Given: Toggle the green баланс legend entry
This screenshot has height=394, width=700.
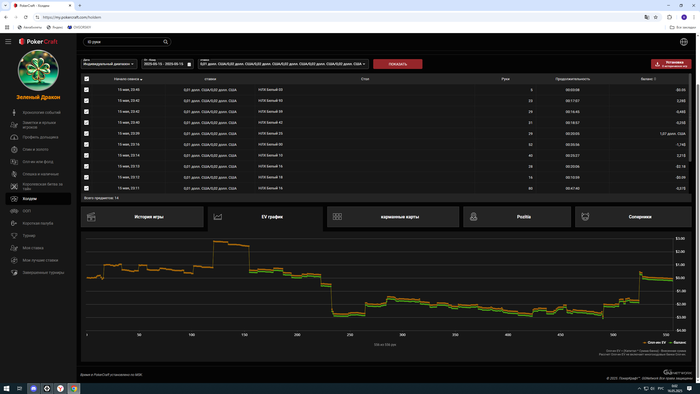Looking at the screenshot, I should (678, 343).
